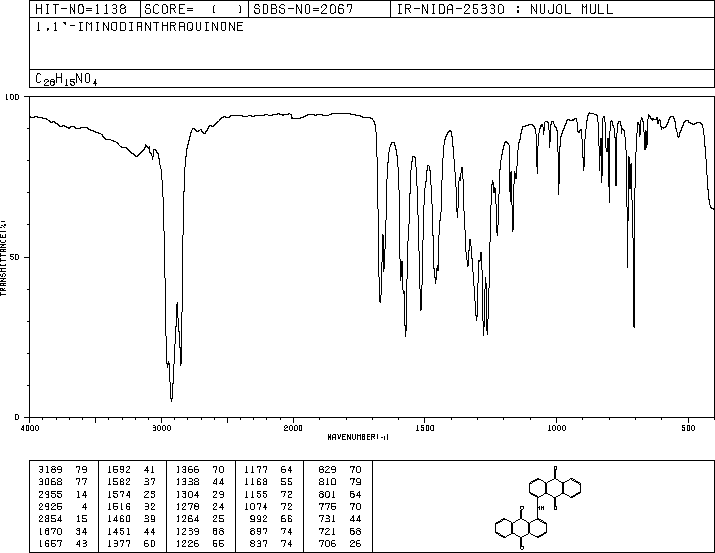The image size is (715, 553).
Task: Click peak table row 1451 44
Action: tap(131, 532)
